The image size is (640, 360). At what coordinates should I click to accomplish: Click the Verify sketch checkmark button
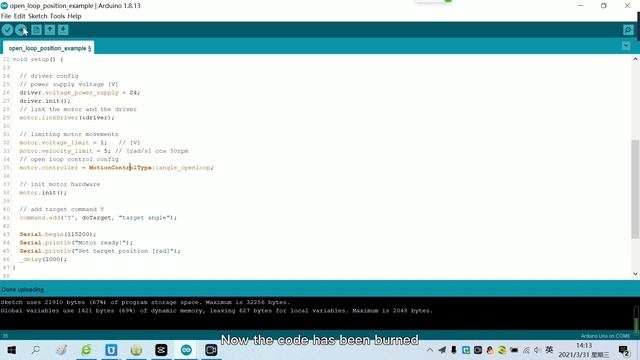point(7,30)
